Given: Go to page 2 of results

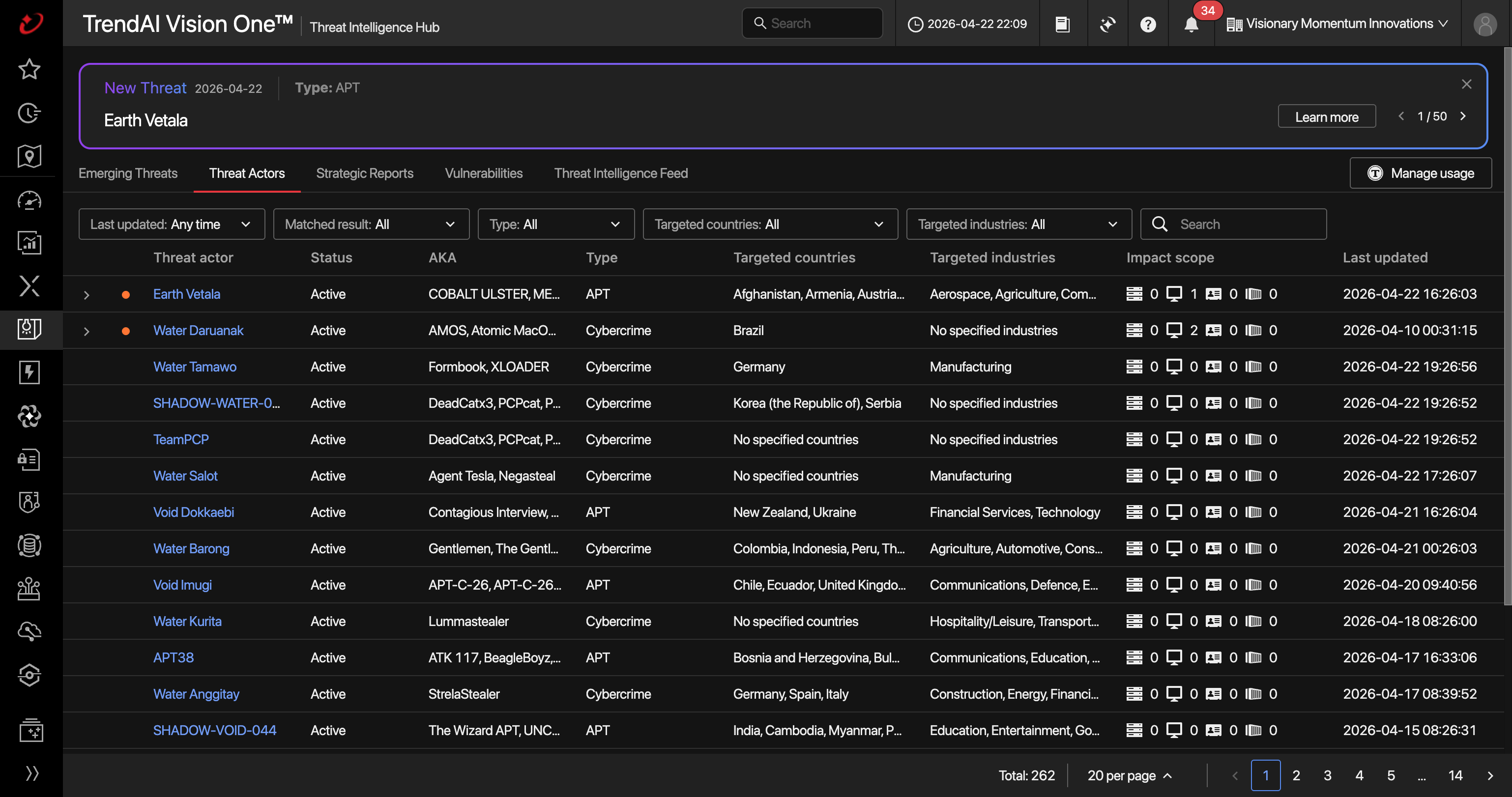Looking at the screenshot, I should point(1297,776).
